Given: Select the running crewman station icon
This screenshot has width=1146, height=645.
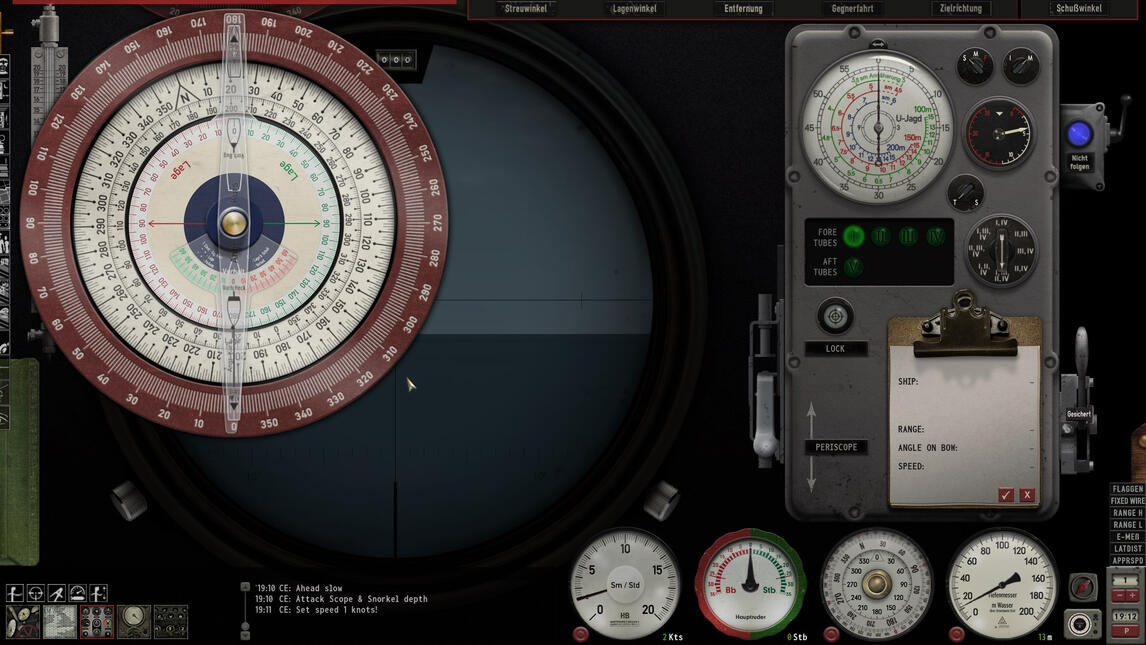Looking at the screenshot, I should [x=56, y=592].
